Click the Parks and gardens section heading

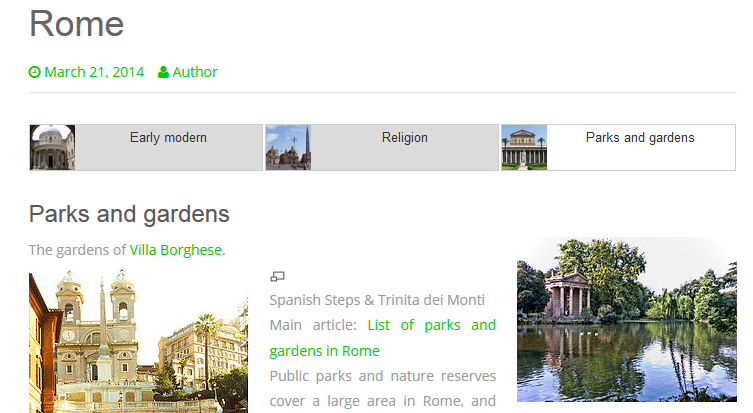129,214
